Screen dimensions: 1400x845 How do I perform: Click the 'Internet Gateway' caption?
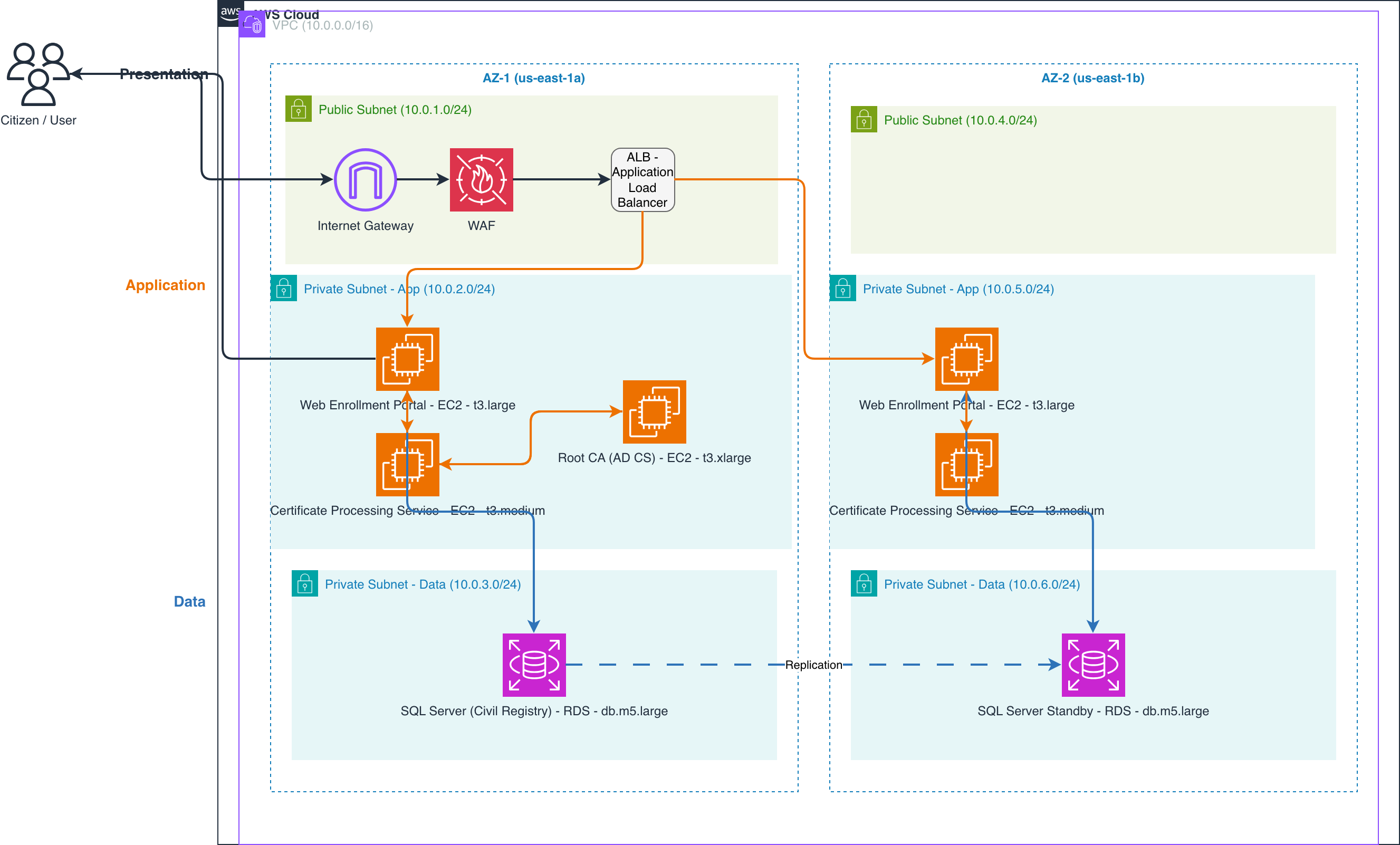click(366, 226)
